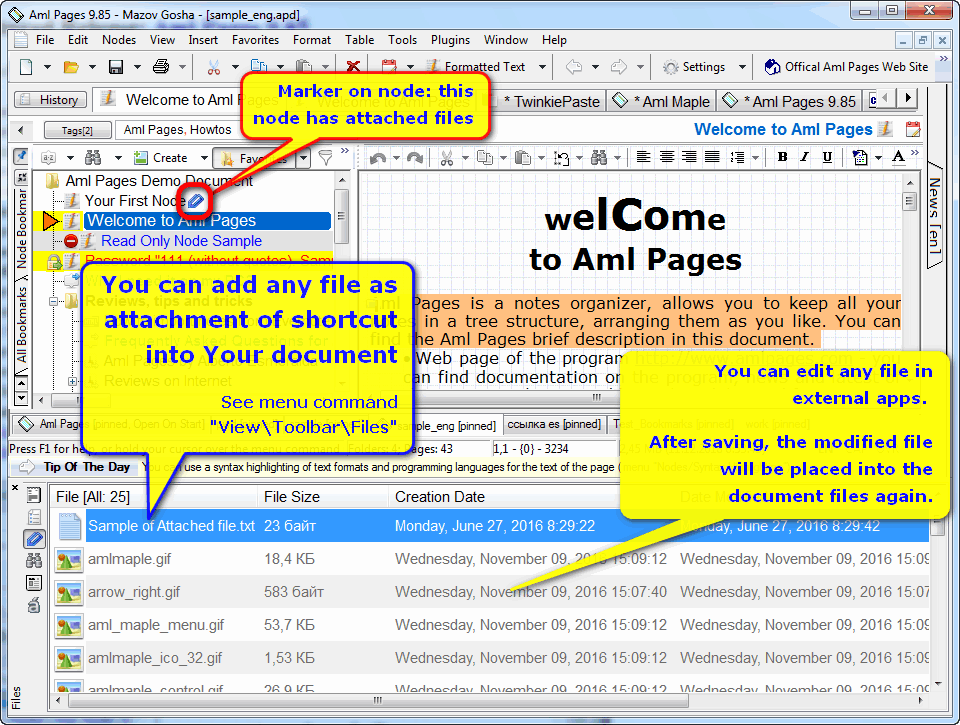
Task: Click the Tags[2] button
Action: [x=77, y=130]
